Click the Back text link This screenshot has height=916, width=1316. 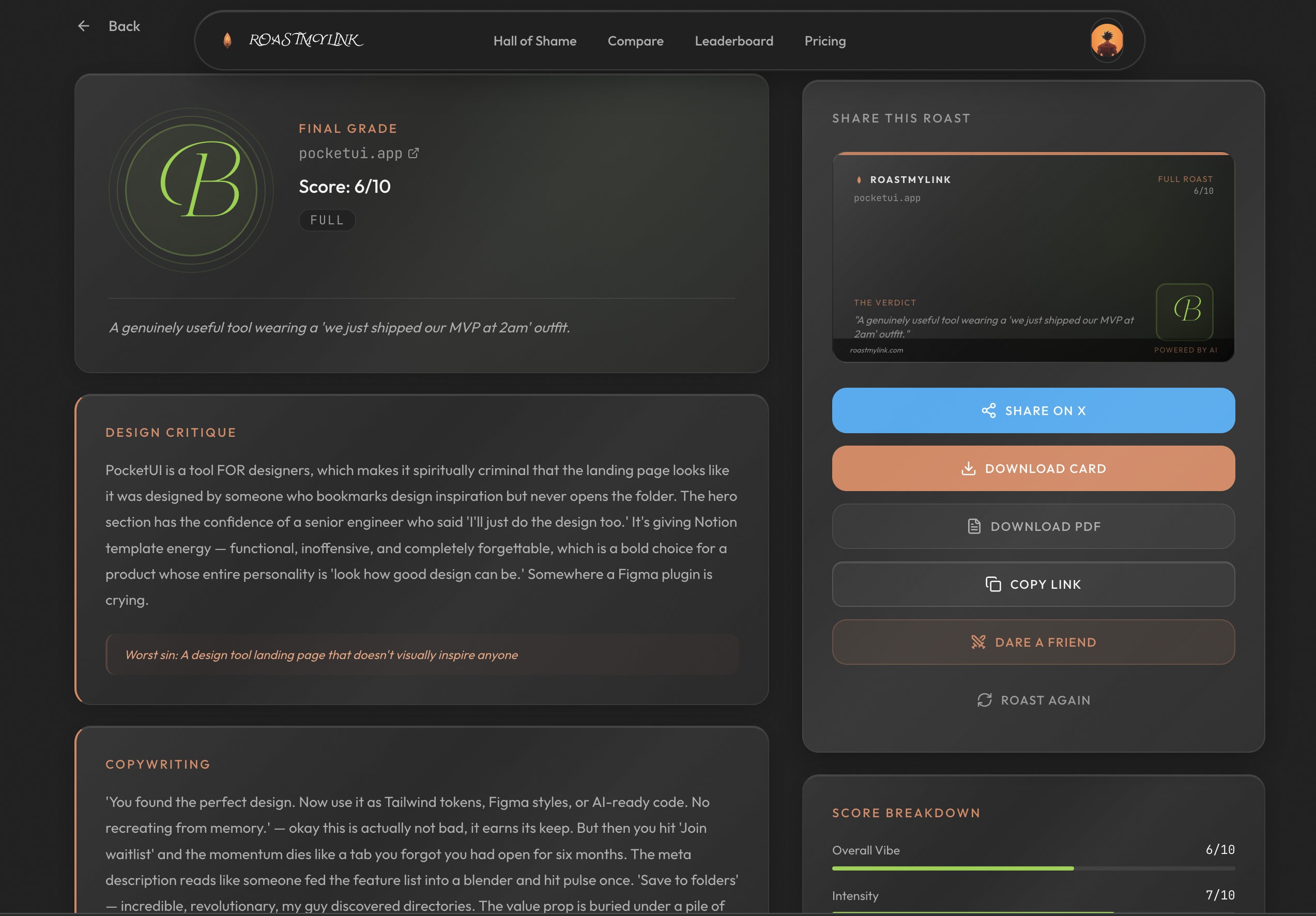pos(125,26)
